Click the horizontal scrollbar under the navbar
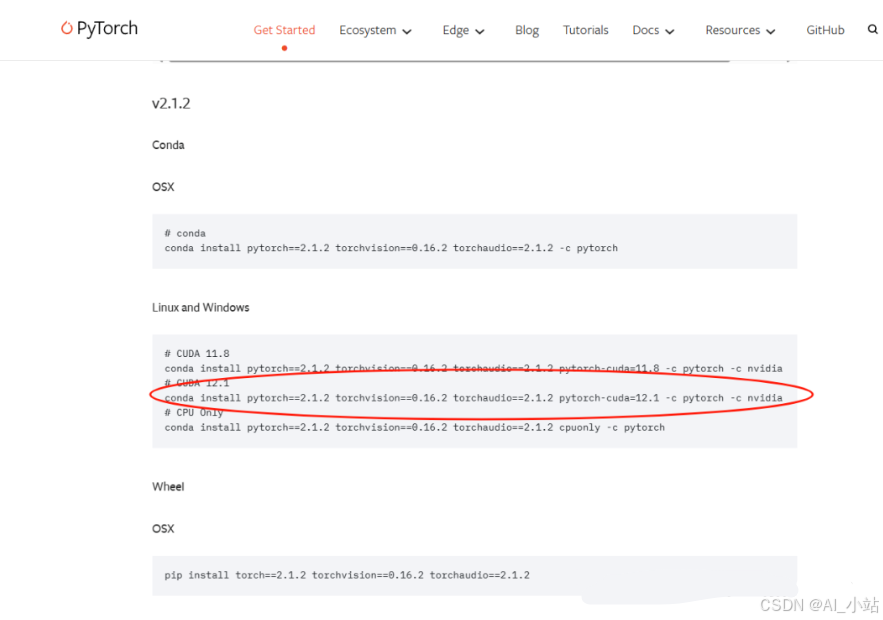Viewport: 883px width, 620px height. coord(449,60)
